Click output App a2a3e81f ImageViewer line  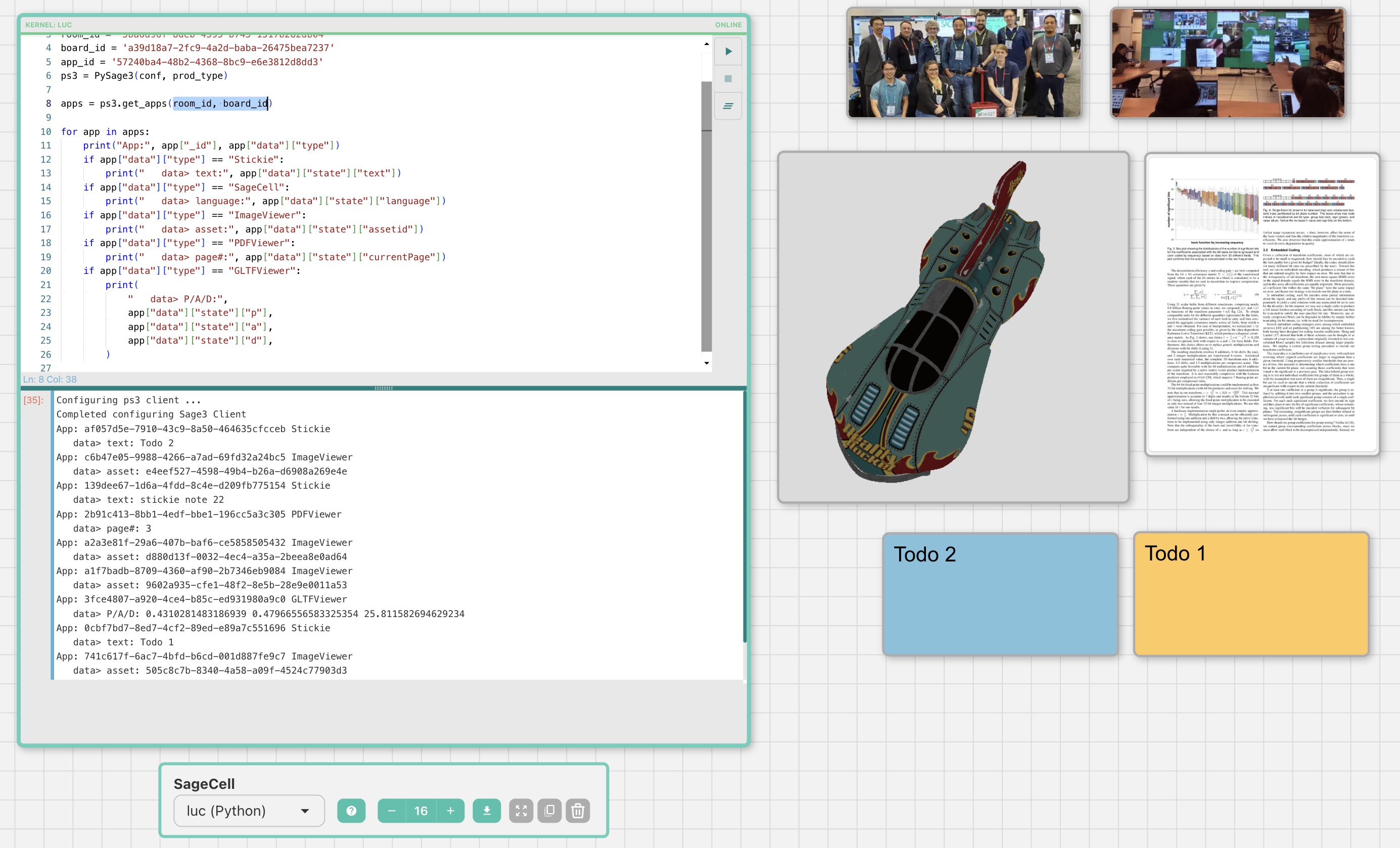click(x=205, y=542)
